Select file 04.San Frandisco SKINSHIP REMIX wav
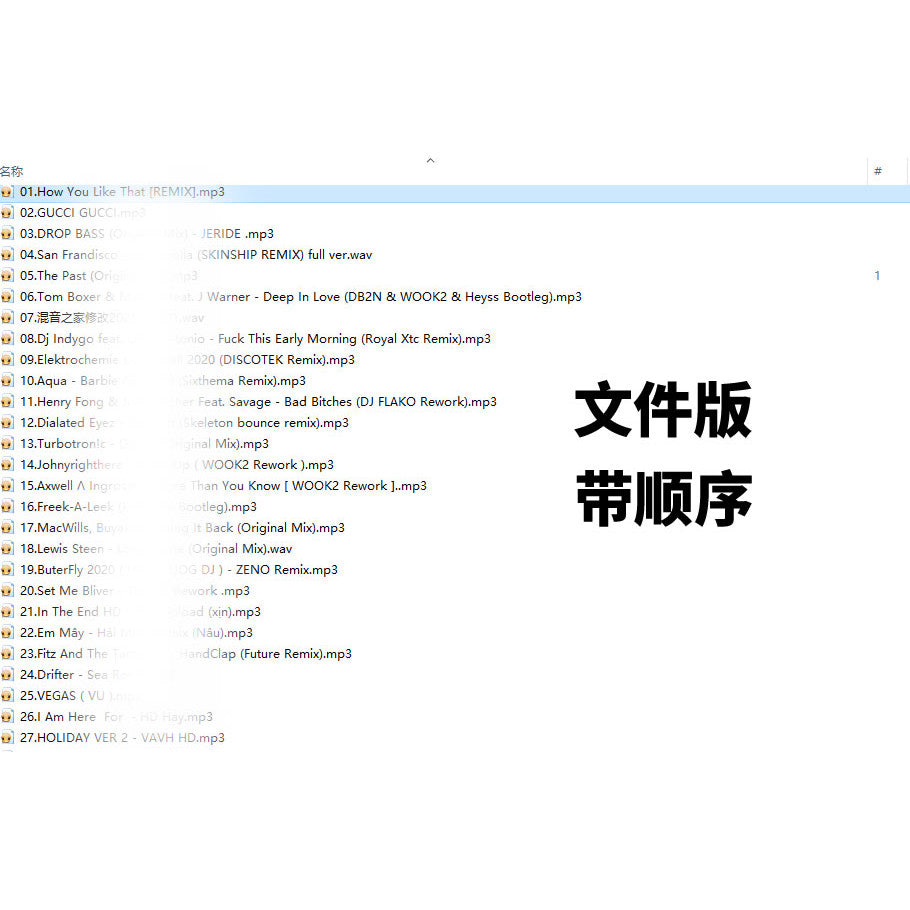 point(196,255)
